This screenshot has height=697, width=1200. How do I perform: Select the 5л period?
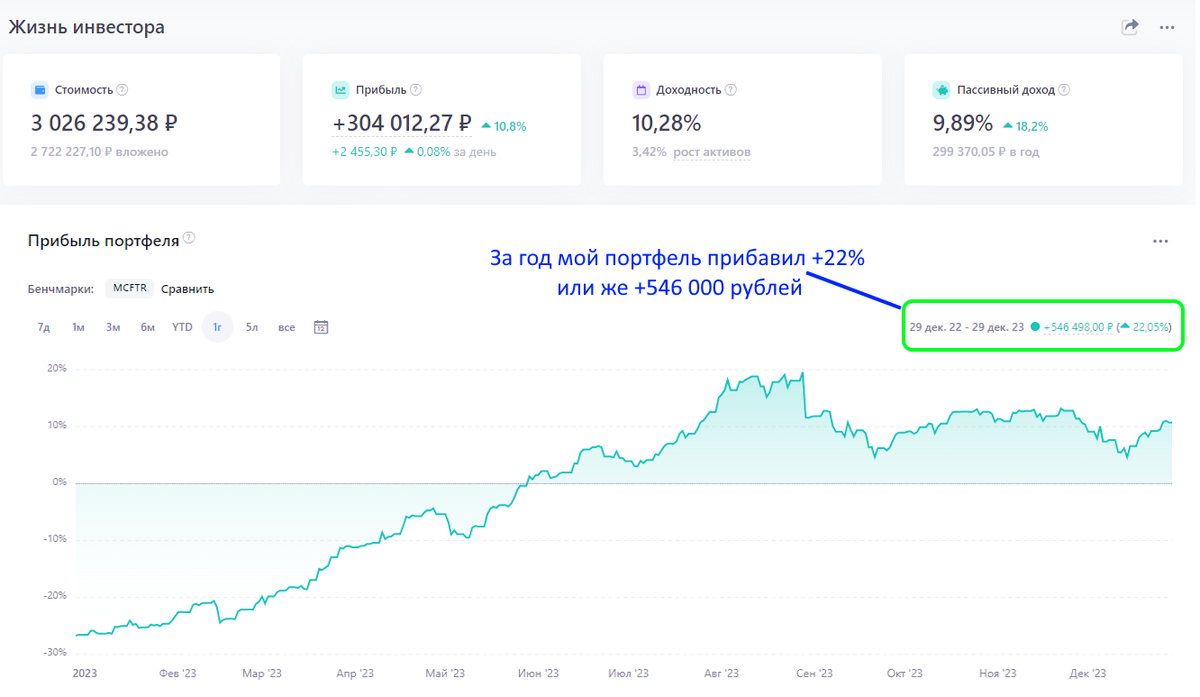[x=252, y=327]
